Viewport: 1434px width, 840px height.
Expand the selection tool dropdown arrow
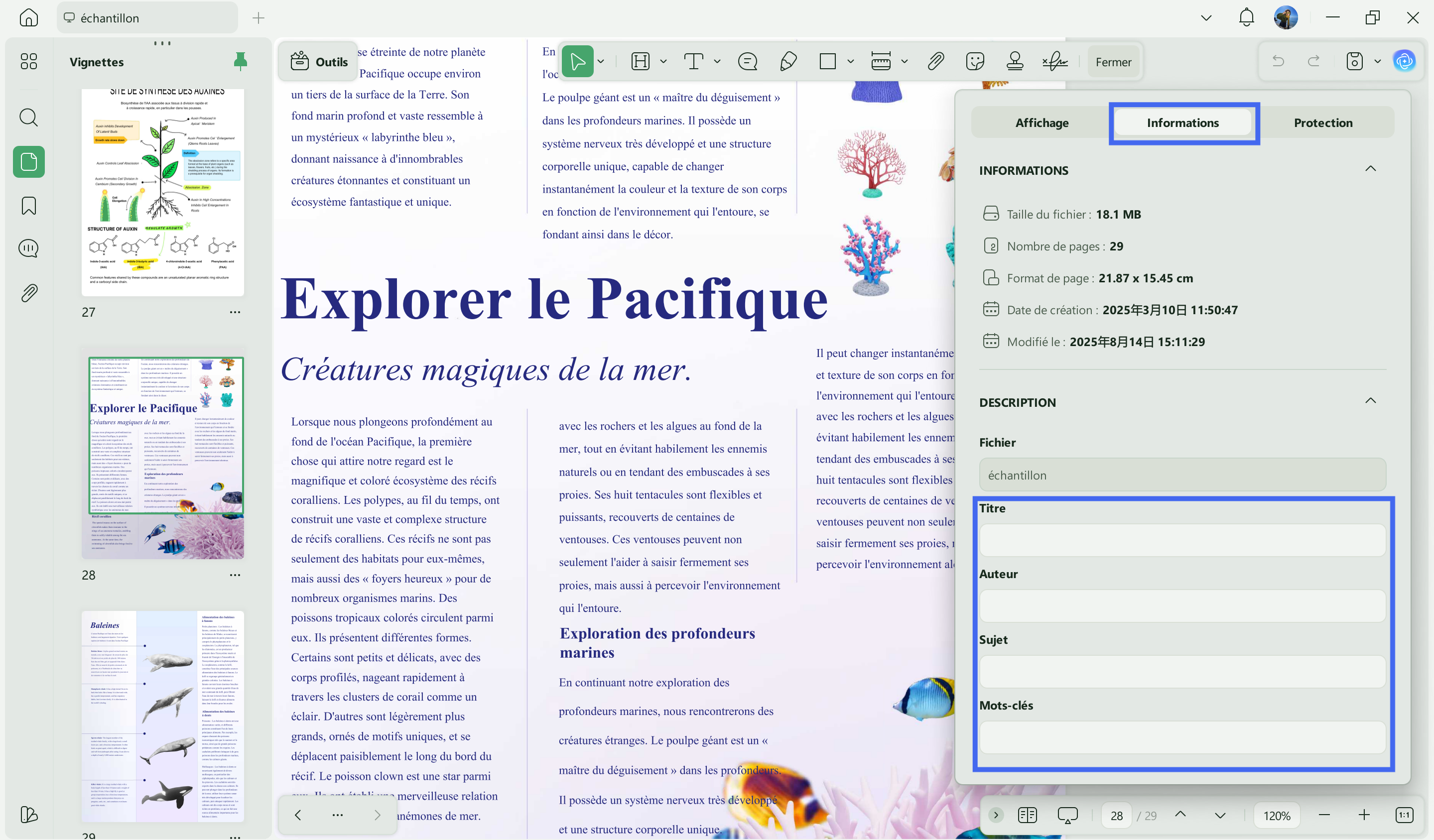[x=601, y=61]
